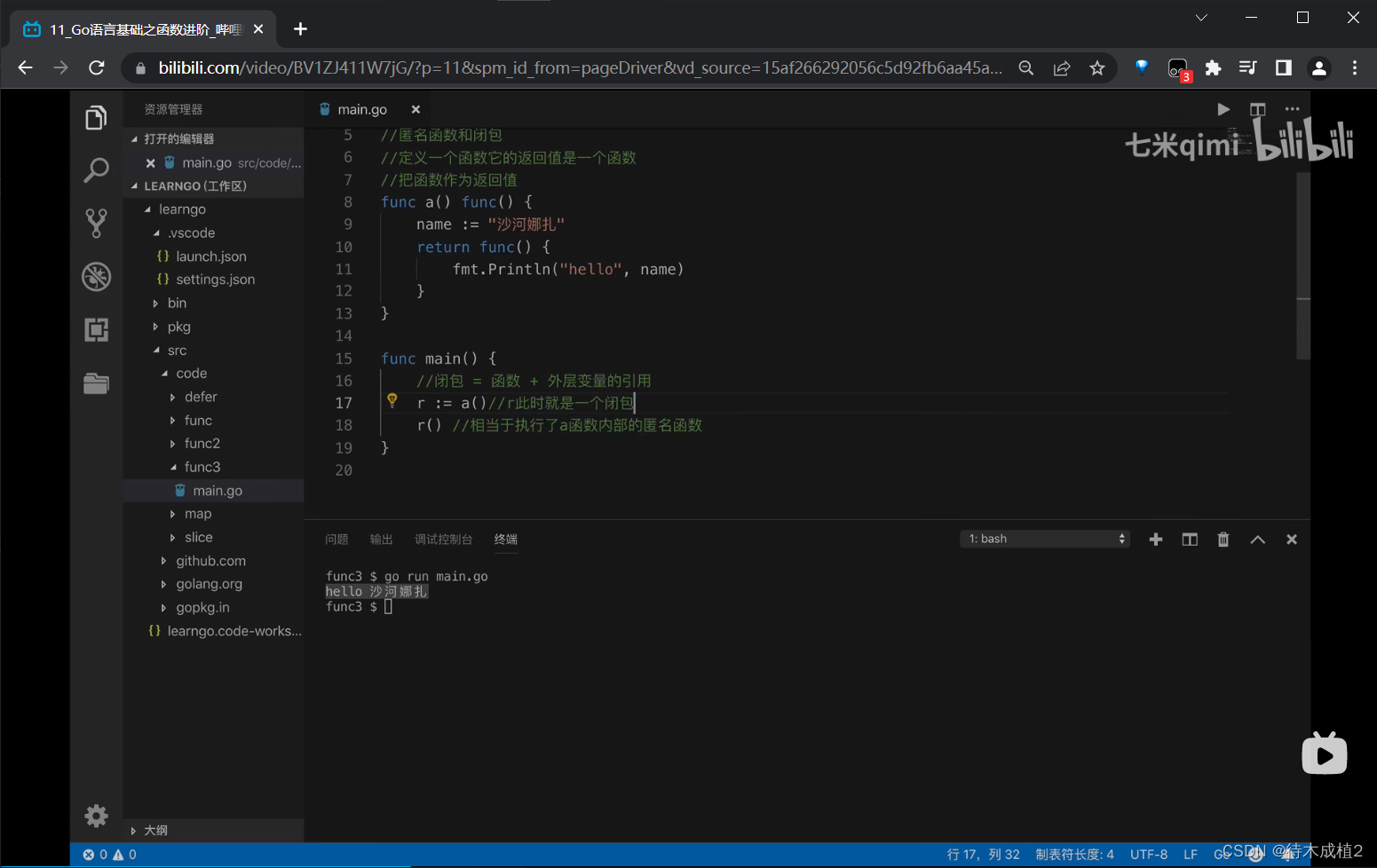Click the bilibili floating play button

(1324, 754)
